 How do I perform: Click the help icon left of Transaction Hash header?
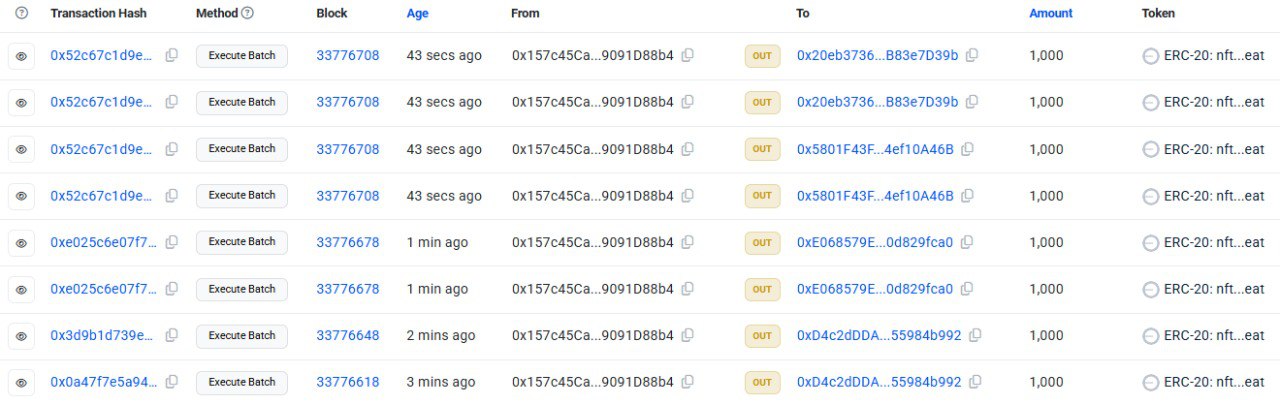point(22,13)
